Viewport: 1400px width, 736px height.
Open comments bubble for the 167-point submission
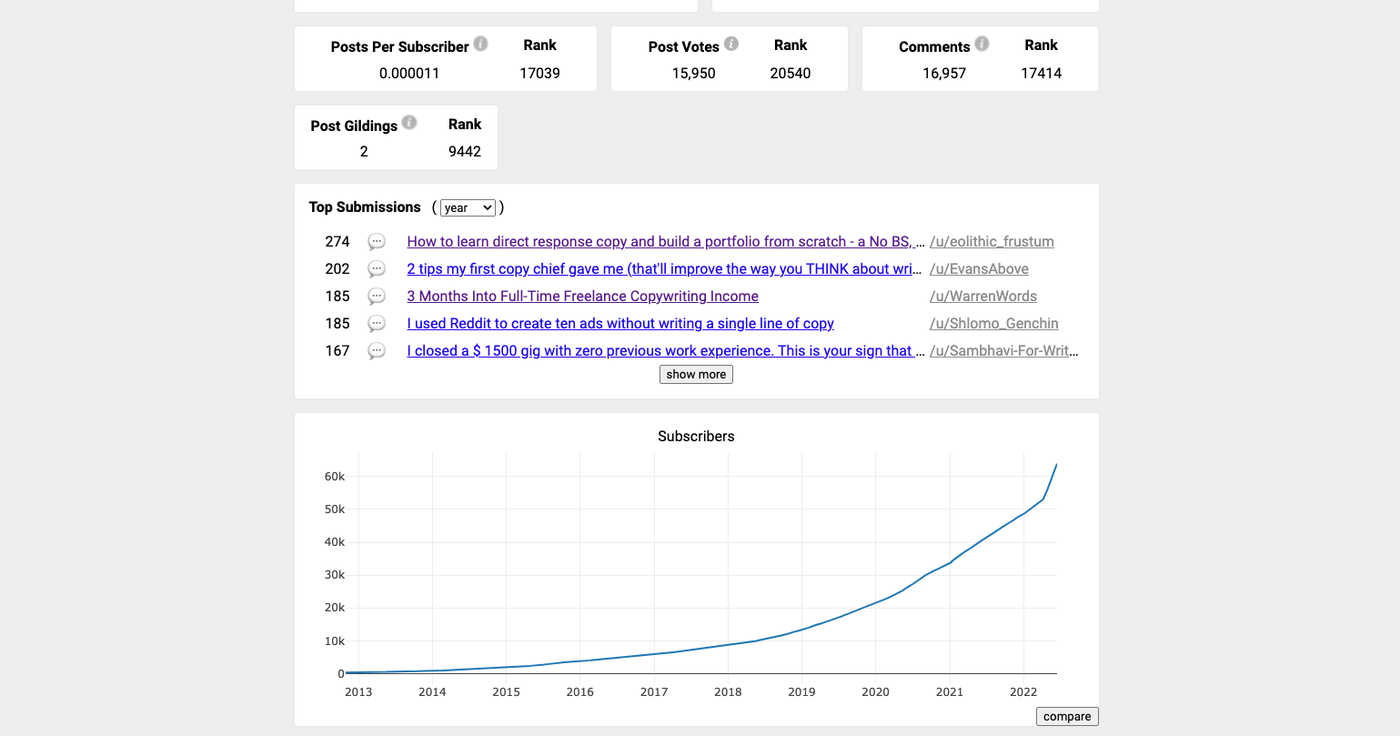point(376,351)
